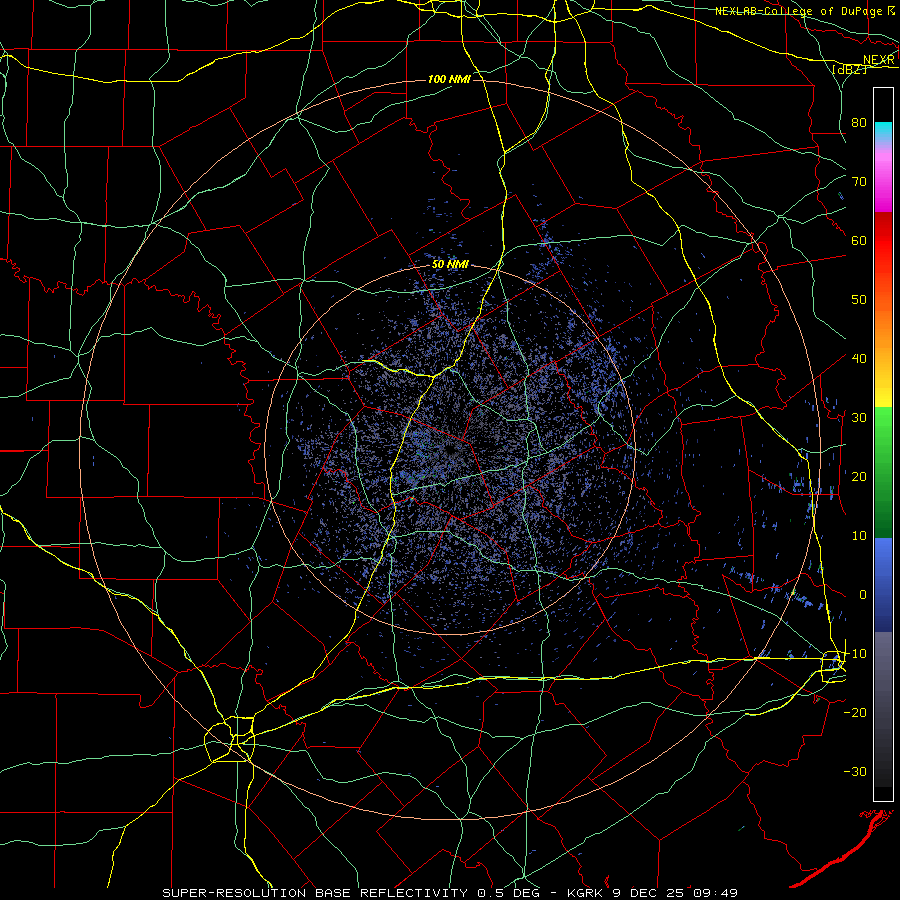The height and width of the screenshot is (900, 900).
Task: Click the 0 value on the dBZ scale
Action: coord(863,595)
